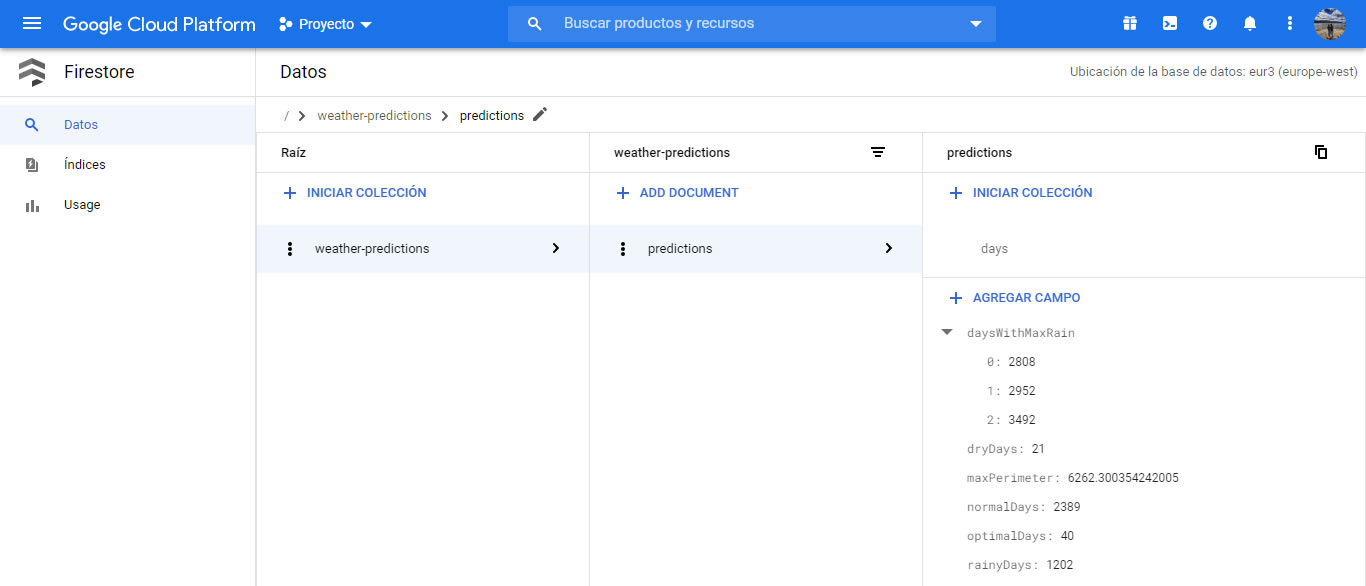The width and height of the screenshot is (1366, 586).
Task: Open three-dot menu for weather-predictions collection
Action: (290, 249)
